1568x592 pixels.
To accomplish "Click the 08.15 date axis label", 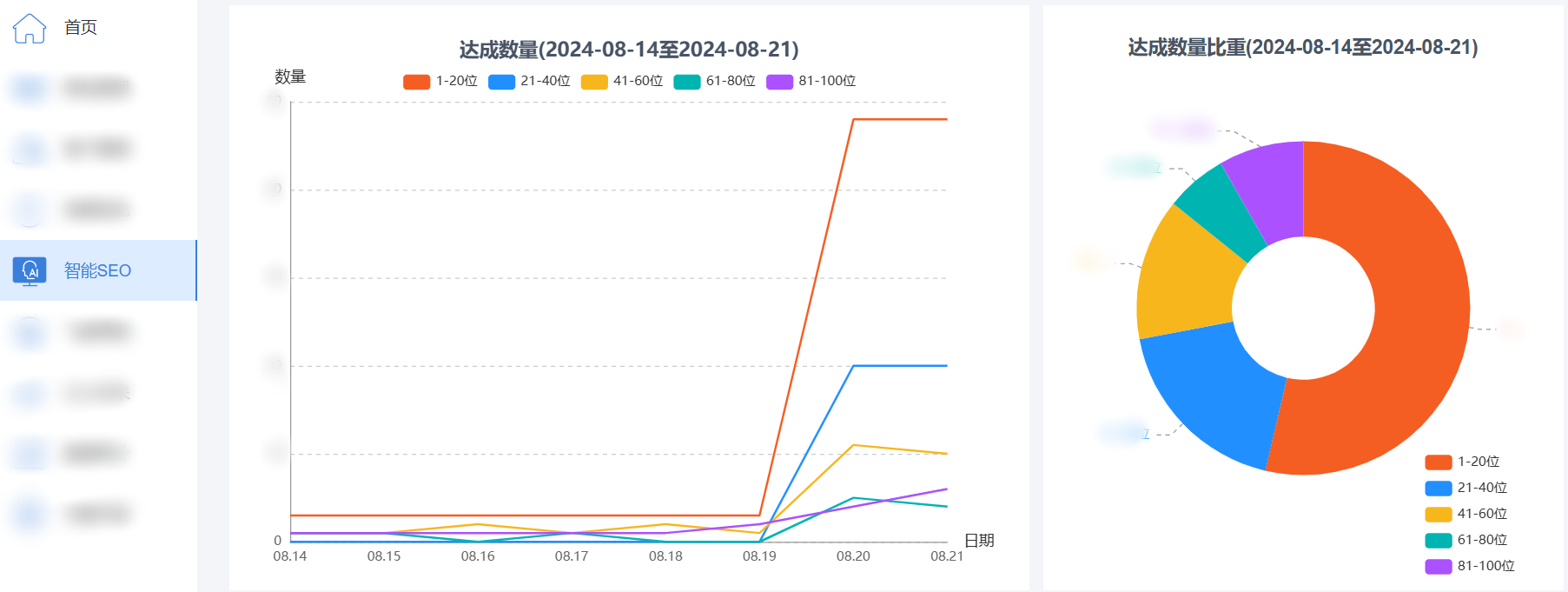I will pyautogui.click(x=384, y=556).
